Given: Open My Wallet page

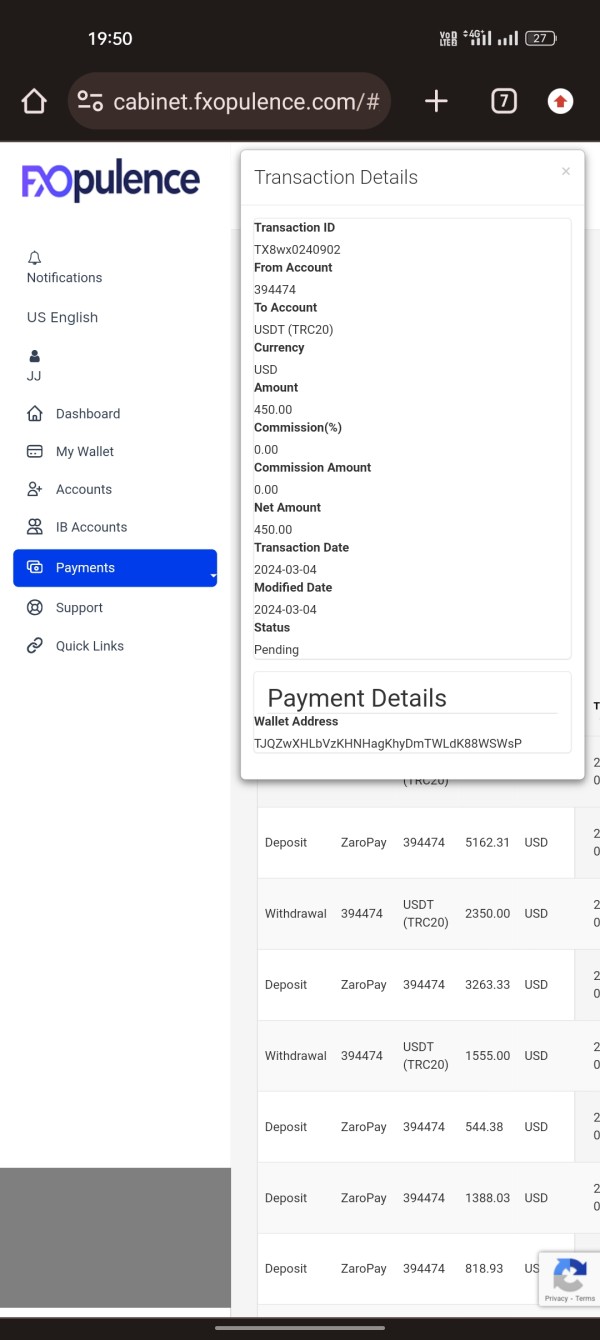Looking at the screenshot, I should tap(85, 451).
